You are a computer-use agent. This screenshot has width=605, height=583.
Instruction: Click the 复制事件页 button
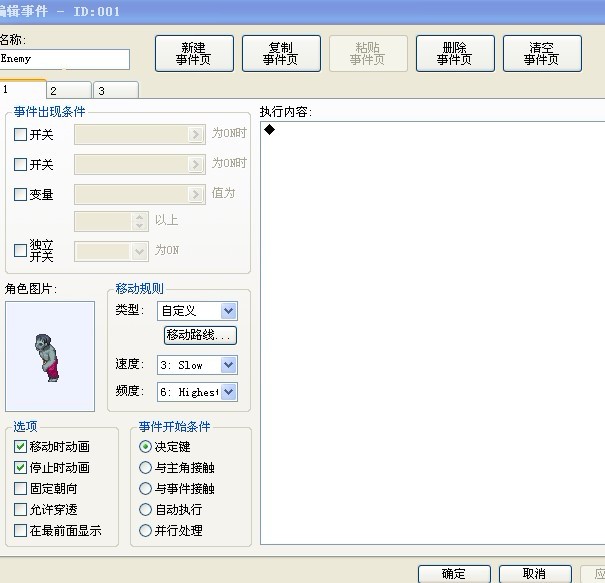coord(281,54)
